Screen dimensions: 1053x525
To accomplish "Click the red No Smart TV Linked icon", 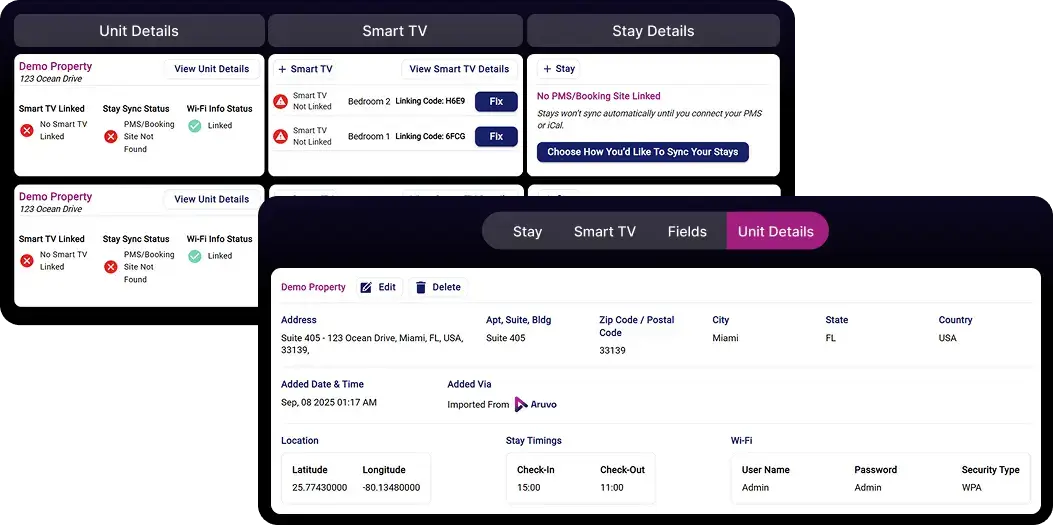I will click(x=27, y=130).
